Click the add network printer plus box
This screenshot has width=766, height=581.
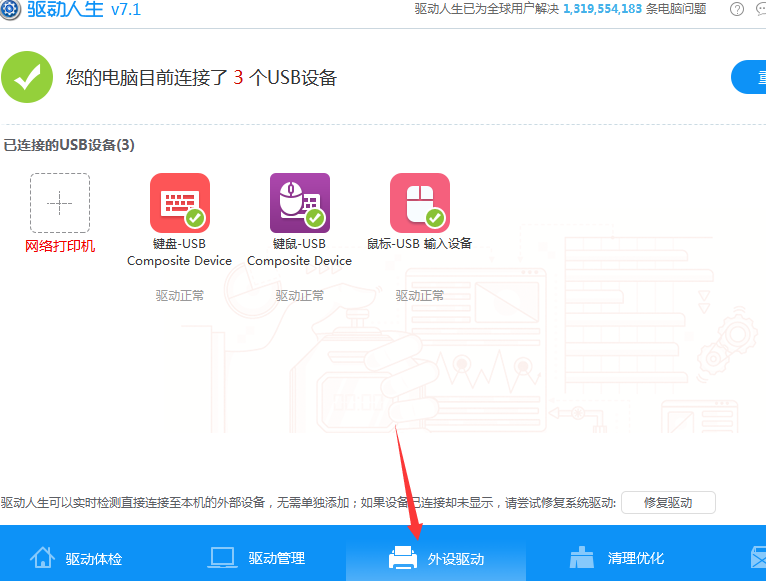60,203
